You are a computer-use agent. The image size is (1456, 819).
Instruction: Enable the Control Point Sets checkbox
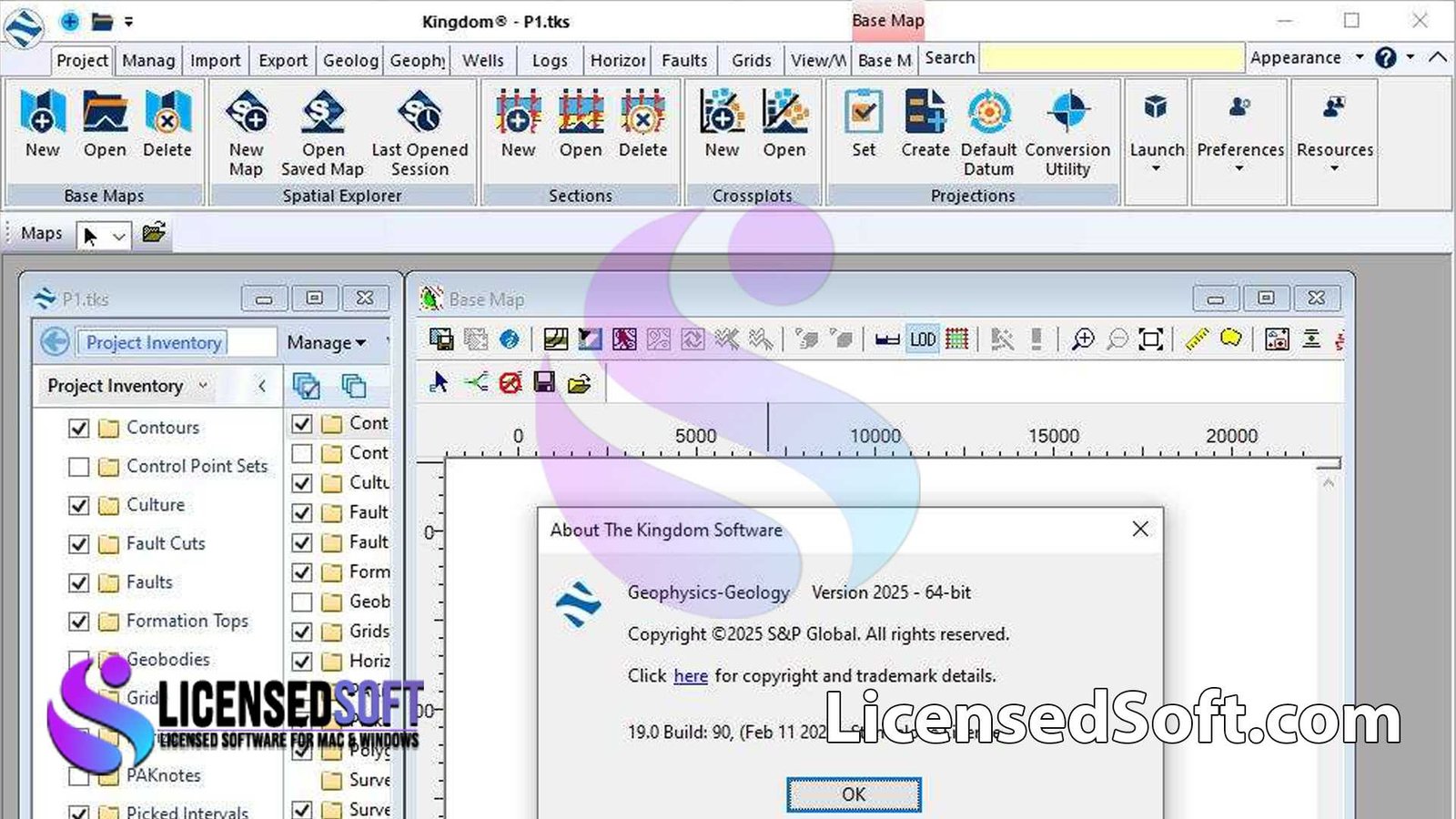(x=79, y=467)
